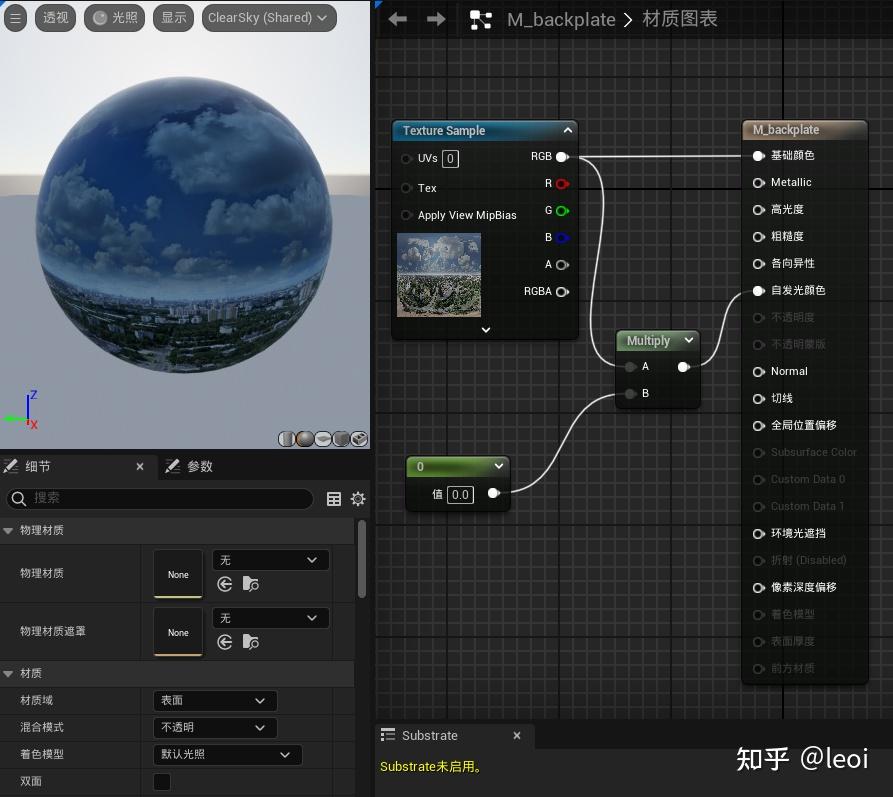Open the 显示 show flags icon
This screenshot has width=893, height=797.
(x=171, y=17)
